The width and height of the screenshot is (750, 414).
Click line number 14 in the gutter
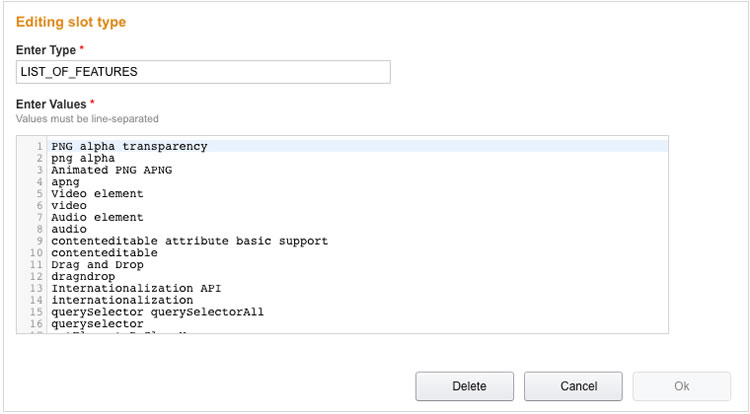point(36,300)
